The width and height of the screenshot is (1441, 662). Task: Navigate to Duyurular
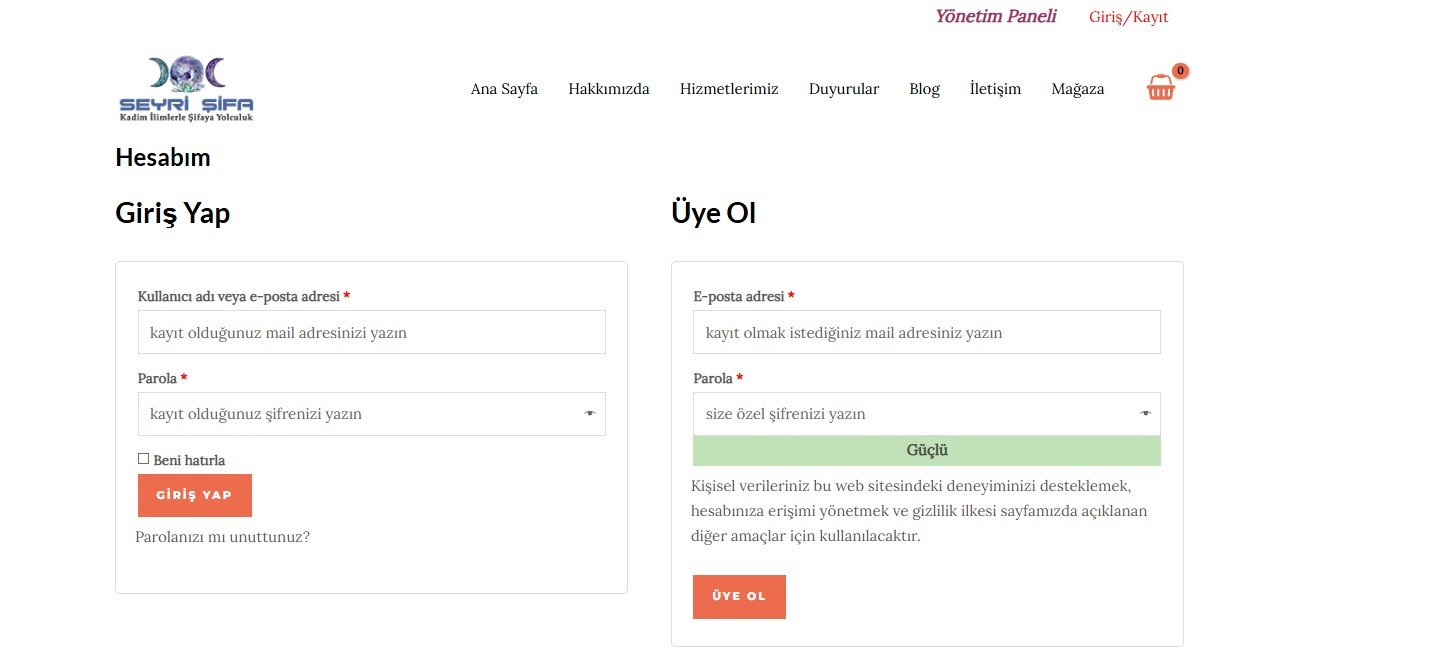point(843,89)
